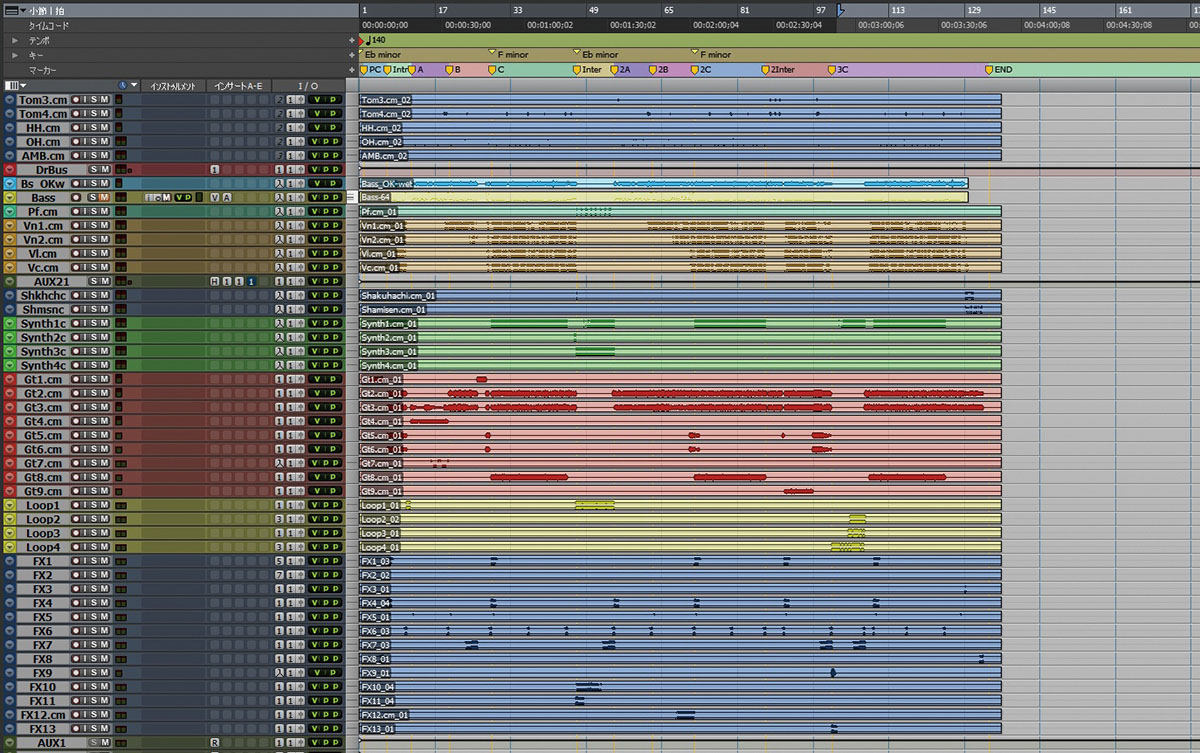The height and width of the screenshot is (753, 1200).
Task: Enable input monitoring on Tom4.cm track
Action: tap(85, 114)
